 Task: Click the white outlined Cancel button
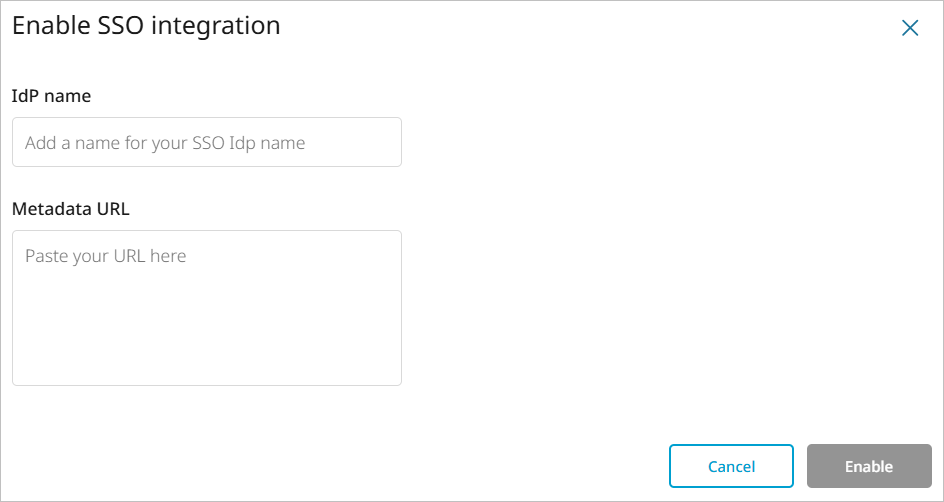pyautogui.click(x=731, y=466)
